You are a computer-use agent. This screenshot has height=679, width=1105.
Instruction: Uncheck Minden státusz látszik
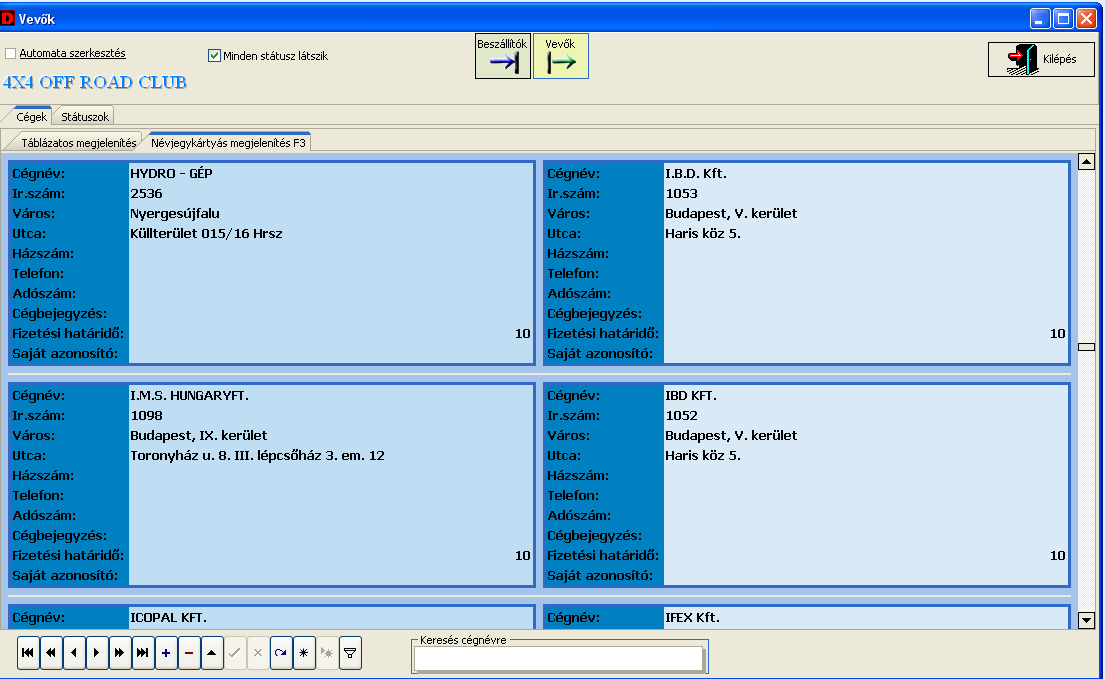[x=214, y=56]
